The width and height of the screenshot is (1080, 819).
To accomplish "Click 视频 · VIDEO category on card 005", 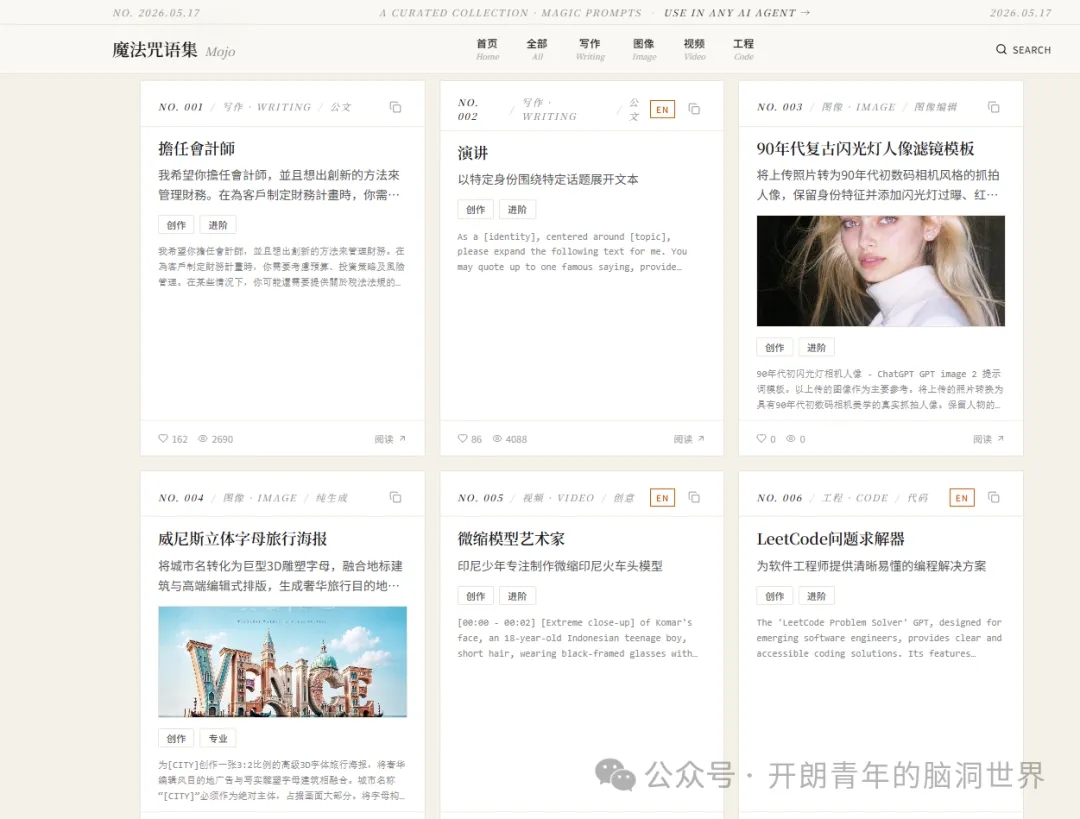I will 558,497.
